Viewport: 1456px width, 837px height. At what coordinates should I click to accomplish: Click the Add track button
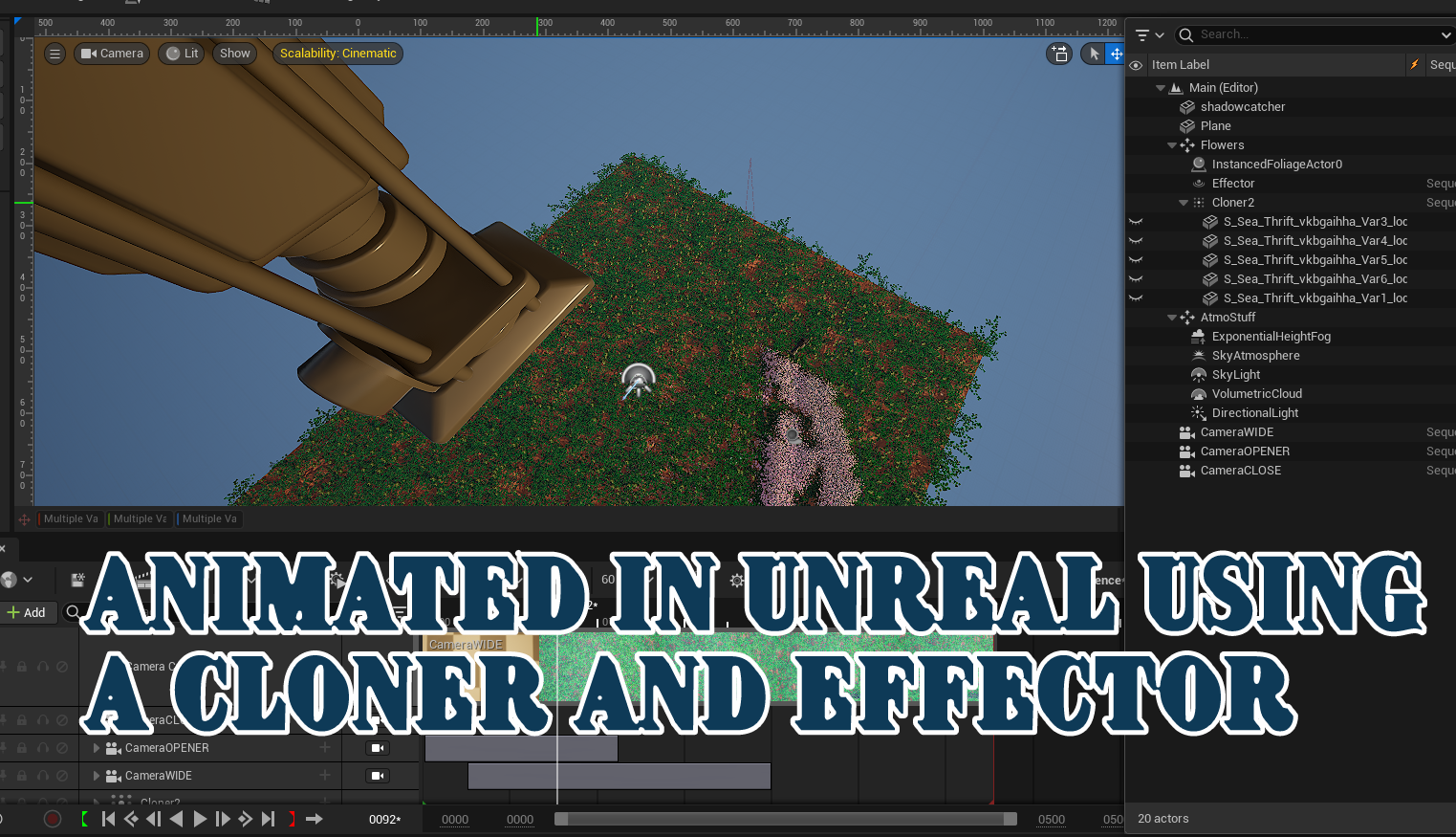27,612
